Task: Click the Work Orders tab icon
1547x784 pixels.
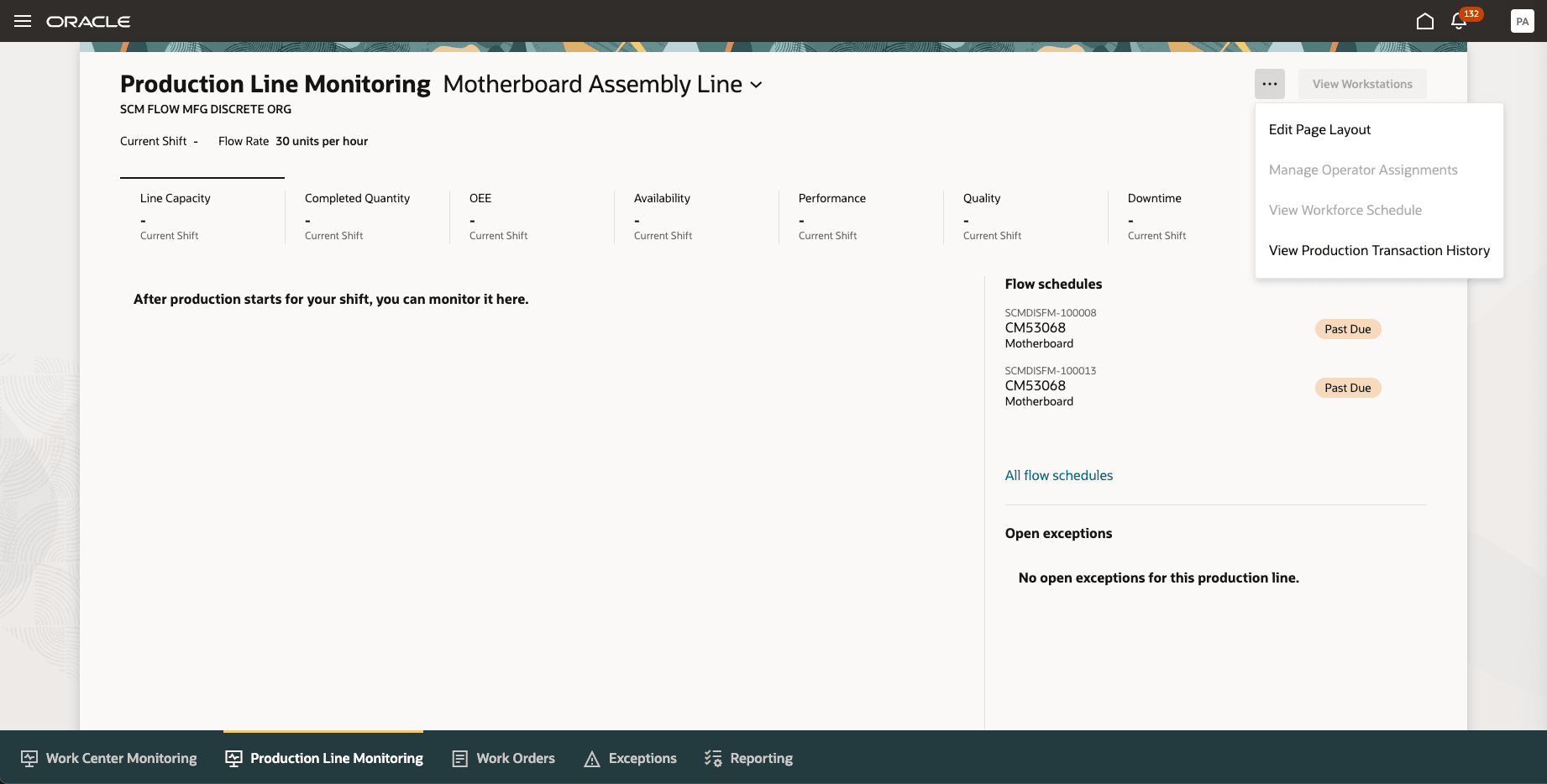Action: point(459,759)
